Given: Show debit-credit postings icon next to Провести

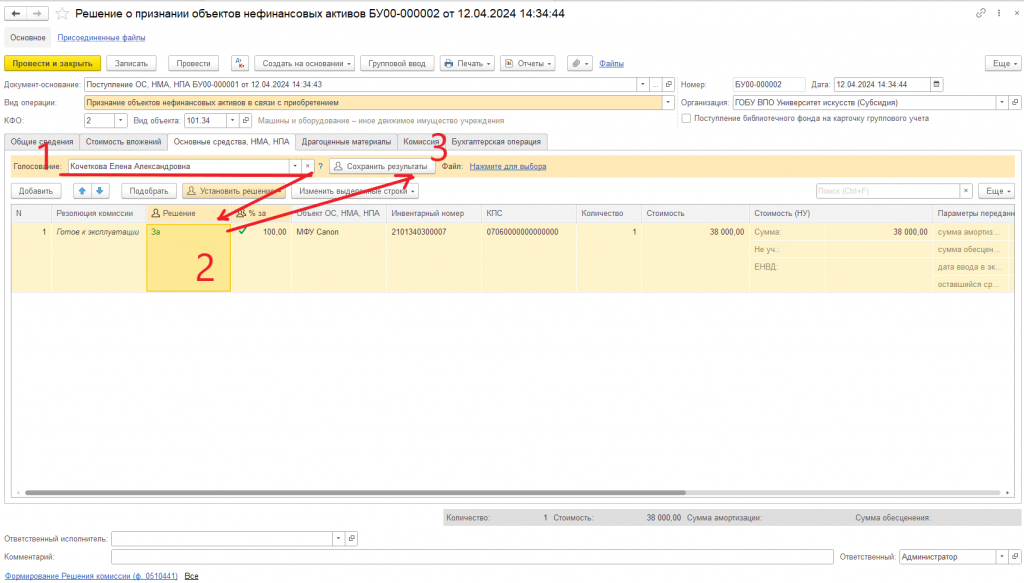Looking at the screenshot, I should [x=240, y=63].
